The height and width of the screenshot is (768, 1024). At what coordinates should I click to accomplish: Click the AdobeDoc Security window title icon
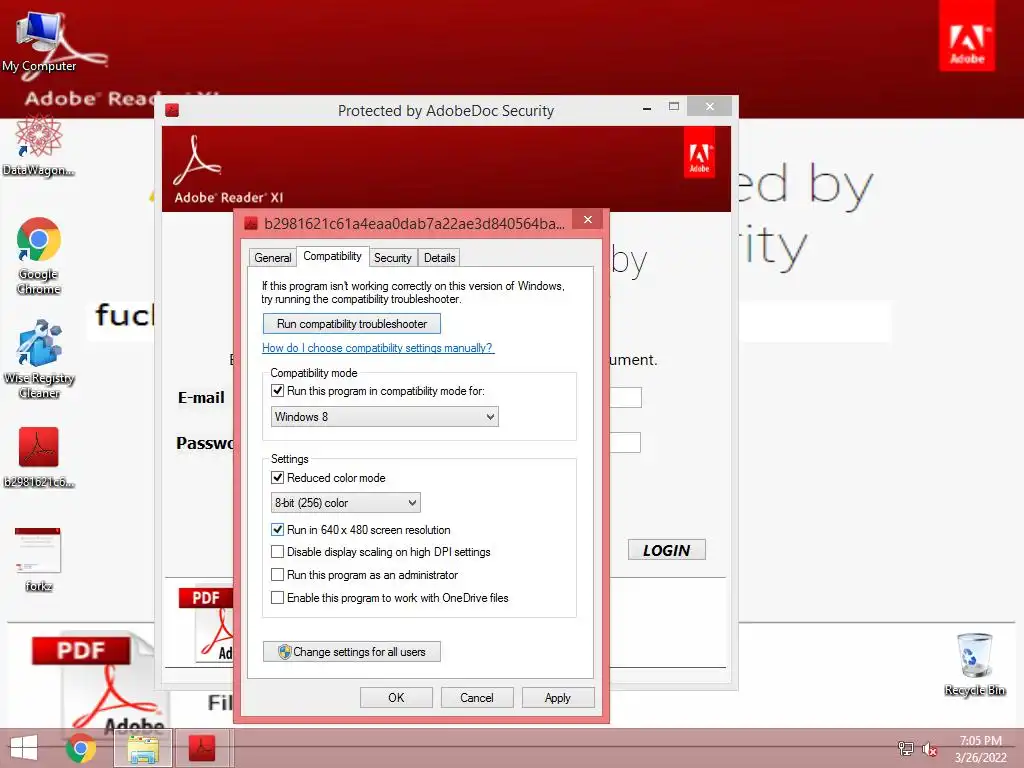(x=172, y=110)
